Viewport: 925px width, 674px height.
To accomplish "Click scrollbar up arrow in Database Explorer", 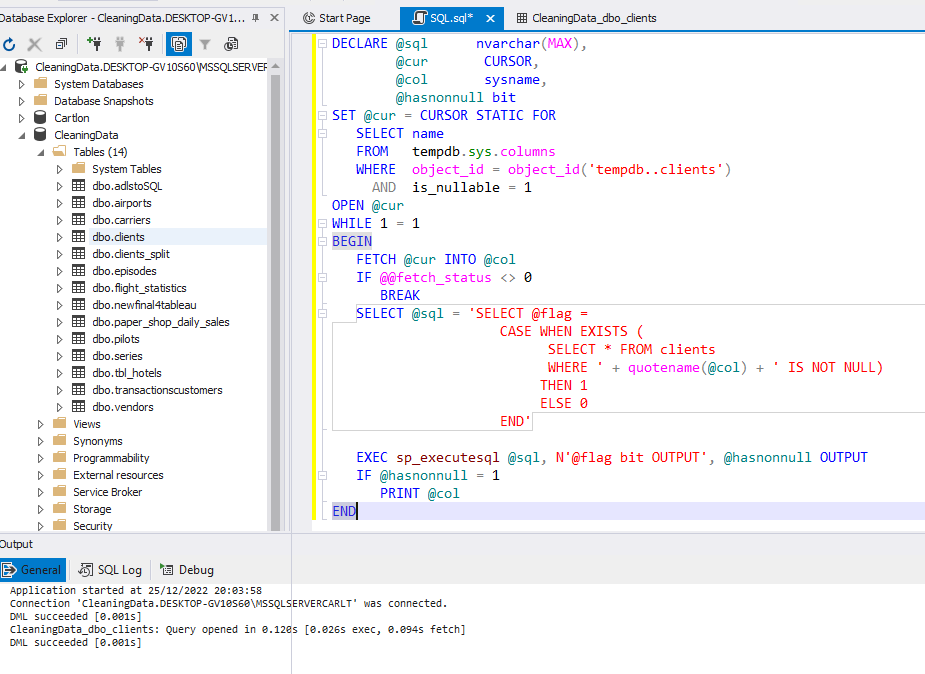I will point(275,66).
